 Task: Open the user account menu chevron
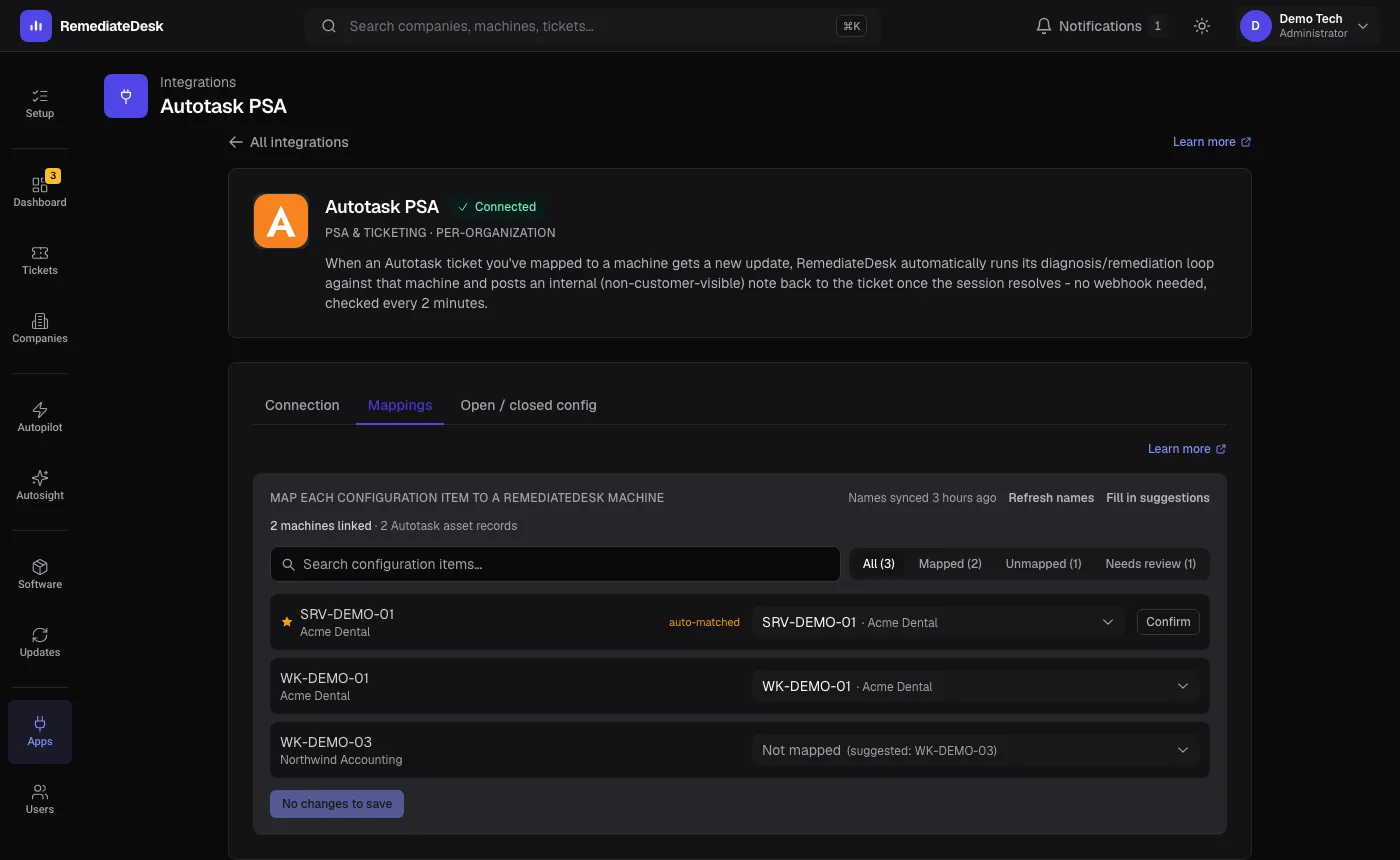pyautogui.click(x=1363, y=26)
